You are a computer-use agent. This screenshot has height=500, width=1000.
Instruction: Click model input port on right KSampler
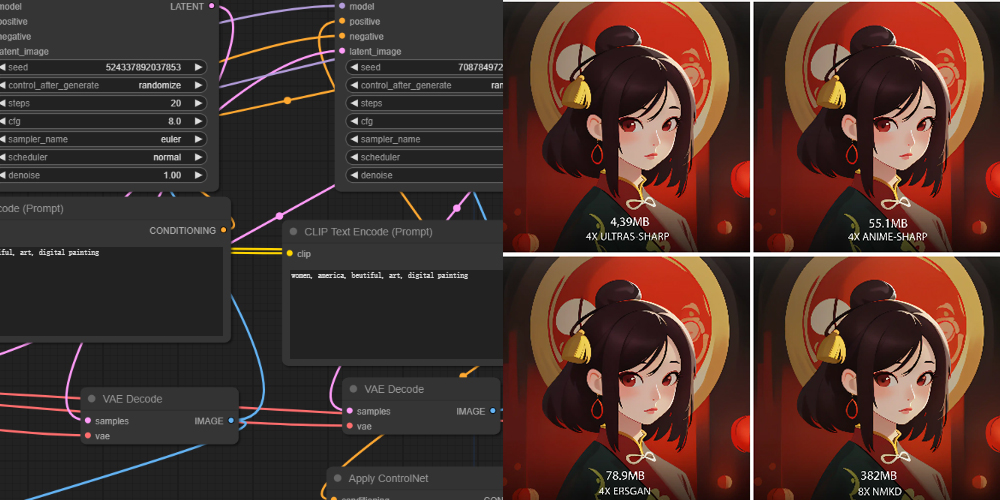(342, 6)
